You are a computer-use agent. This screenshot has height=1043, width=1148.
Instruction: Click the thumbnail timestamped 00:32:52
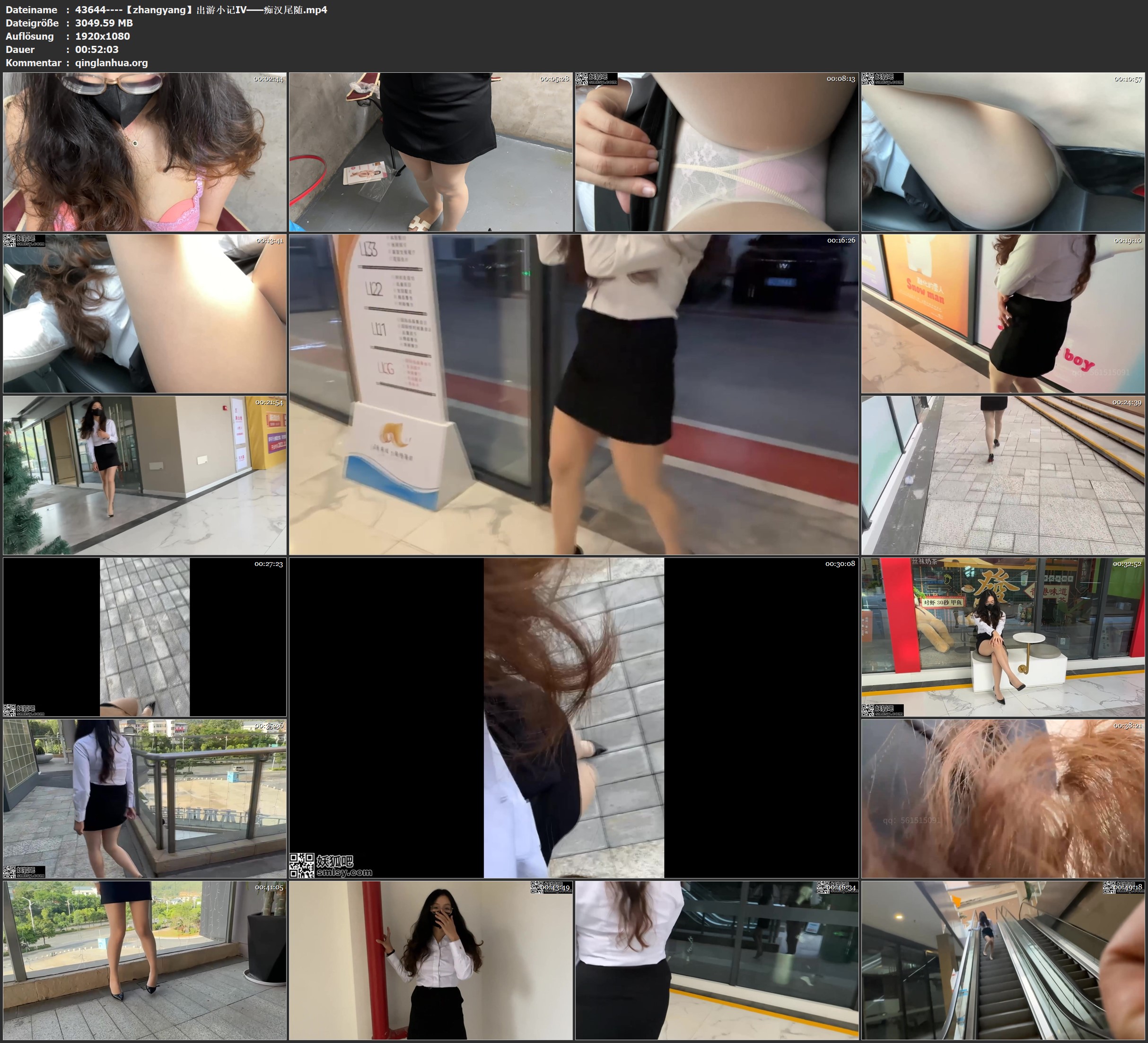pyautogui.click(x=1003, y=636)
